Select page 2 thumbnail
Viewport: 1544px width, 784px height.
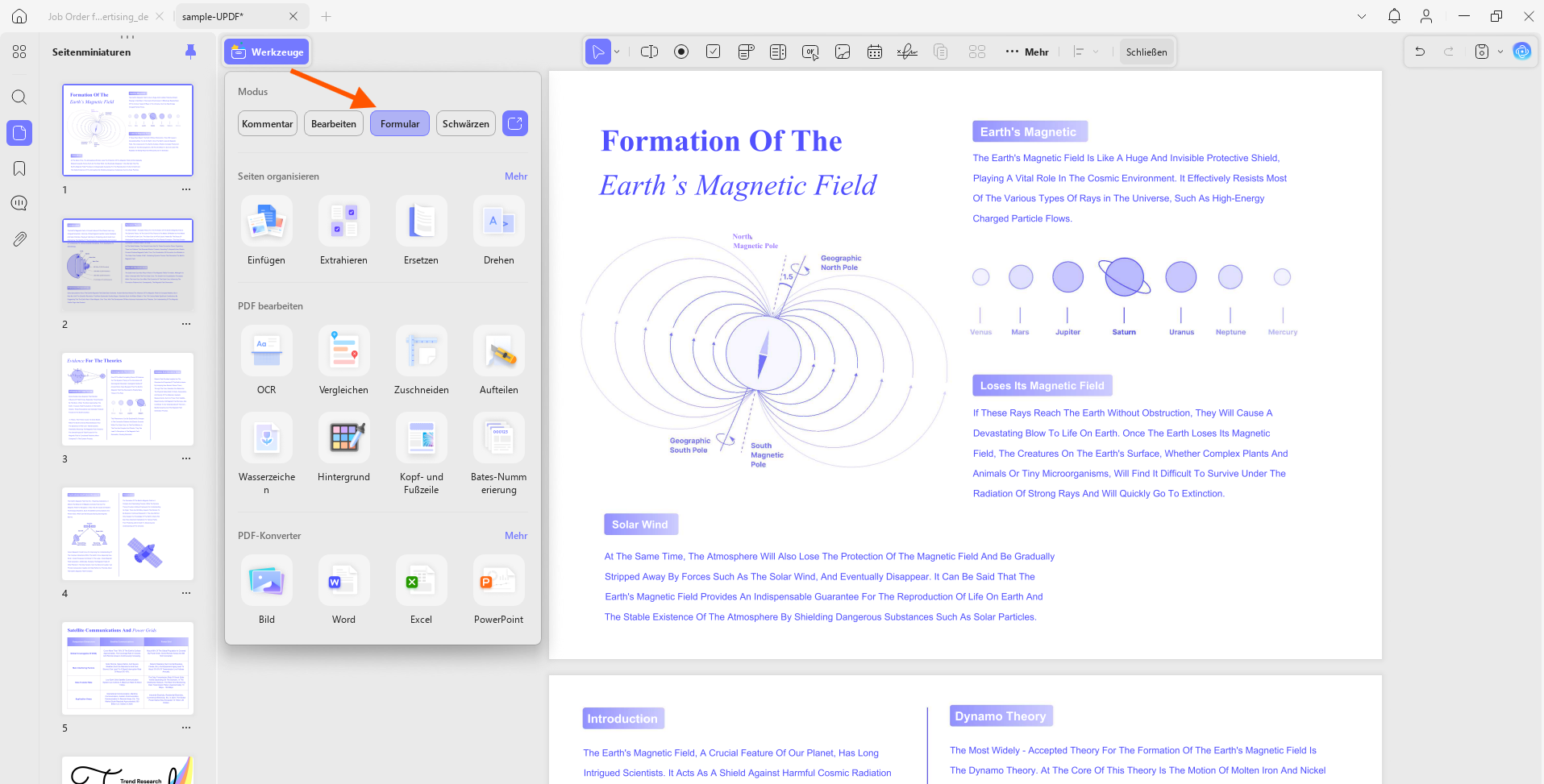(x=128, y=264)
